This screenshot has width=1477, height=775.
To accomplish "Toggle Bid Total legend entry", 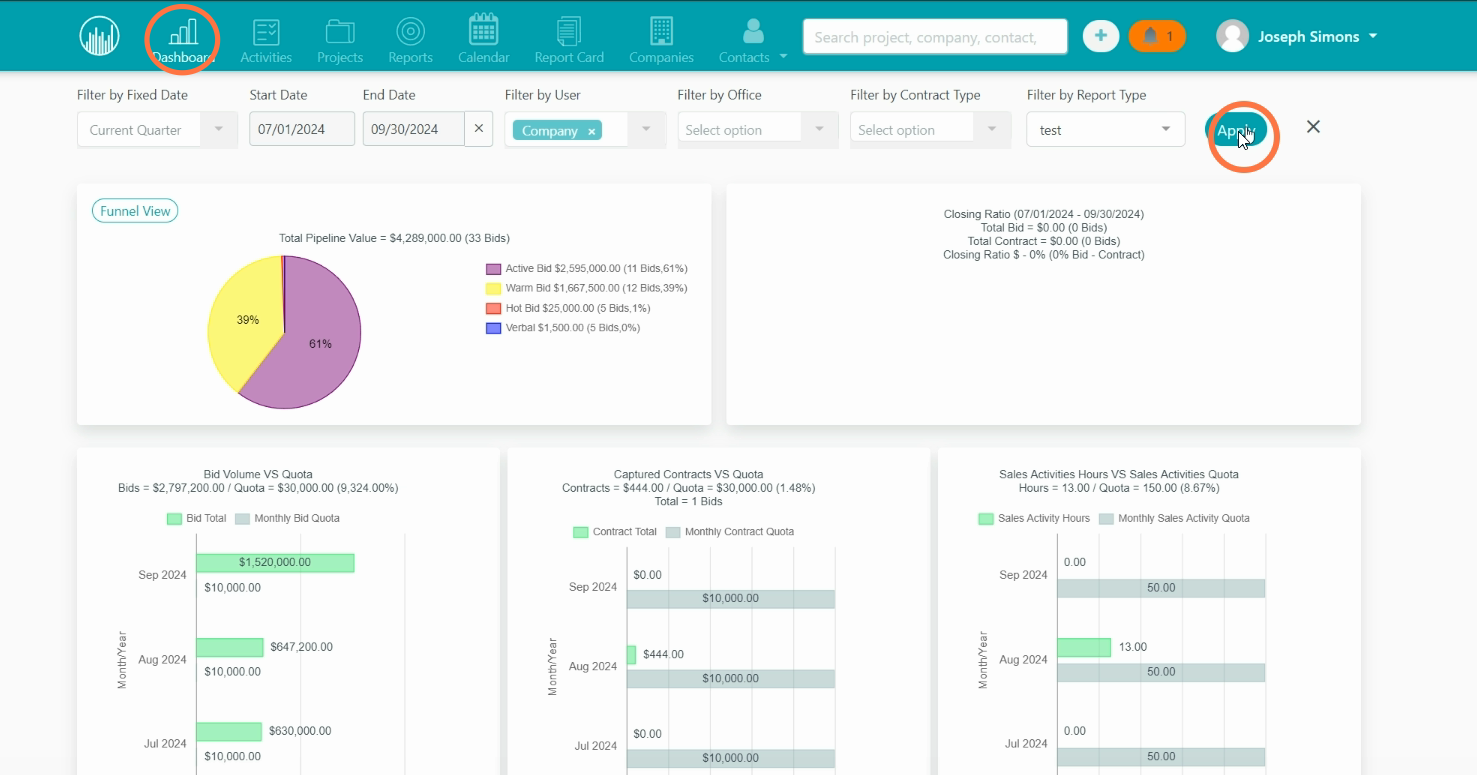I will click(196, 519).
